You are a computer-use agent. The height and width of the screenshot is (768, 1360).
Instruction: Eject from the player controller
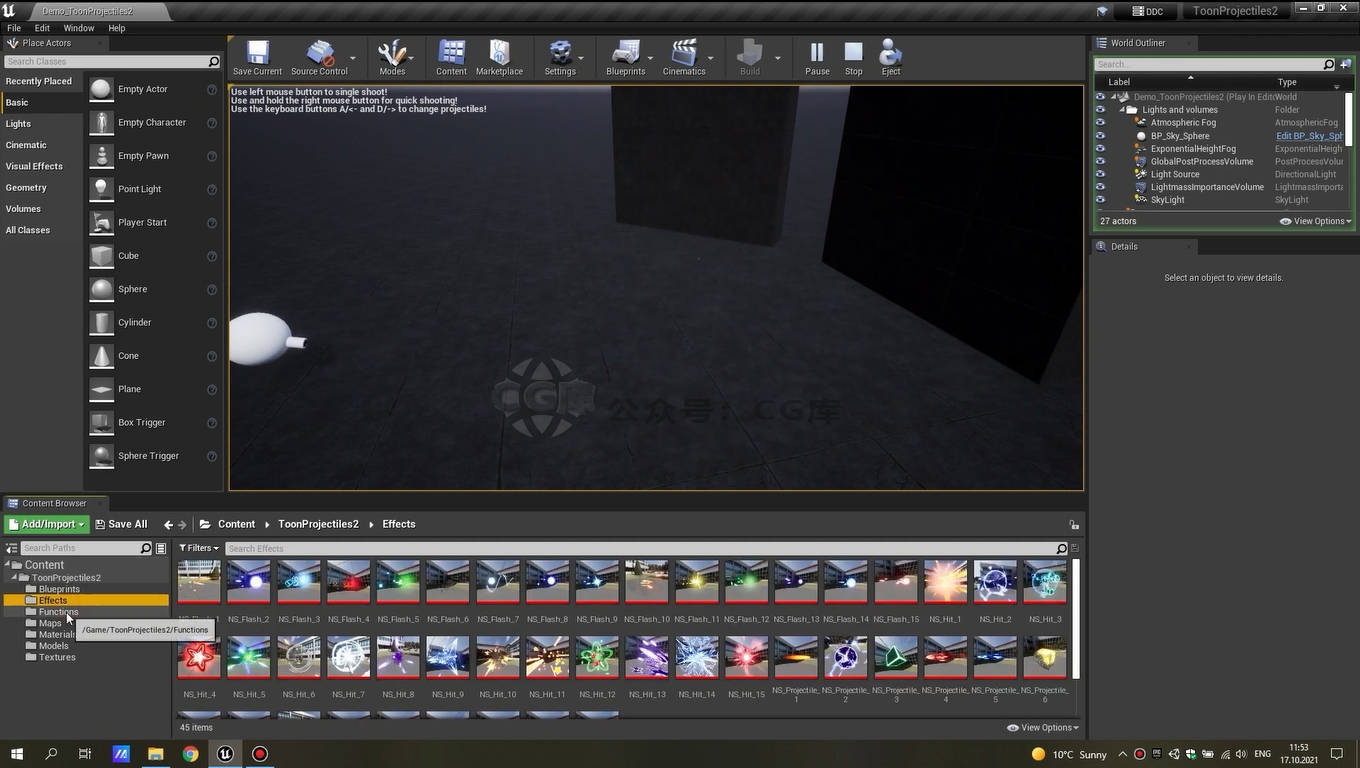tap(890, 56)
